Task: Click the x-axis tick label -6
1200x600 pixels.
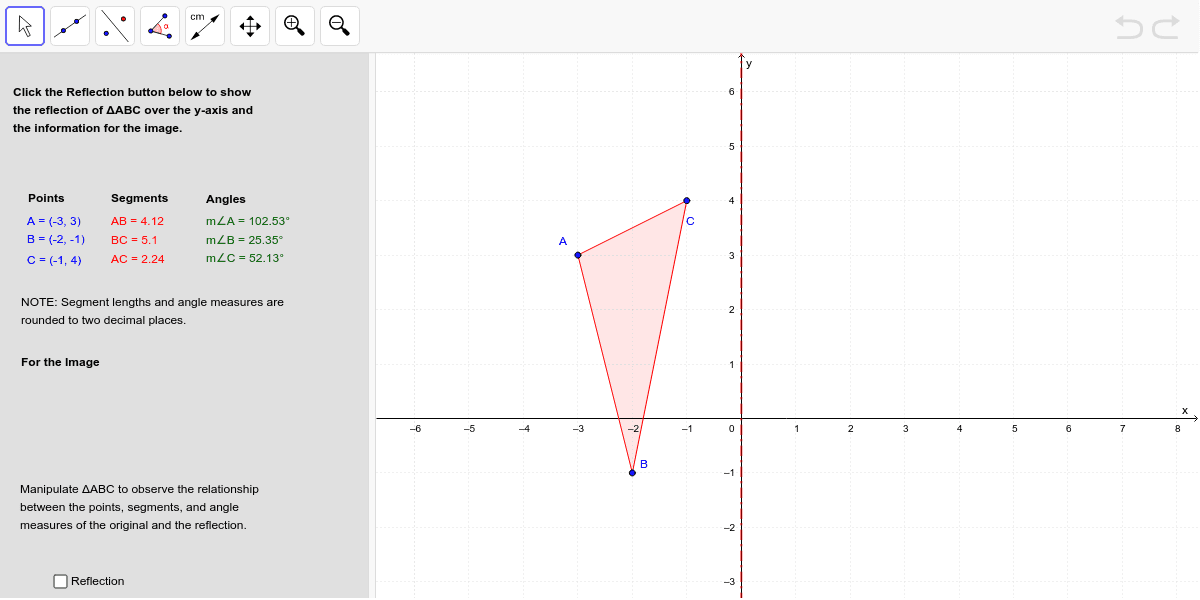Action: coord(415,429)
